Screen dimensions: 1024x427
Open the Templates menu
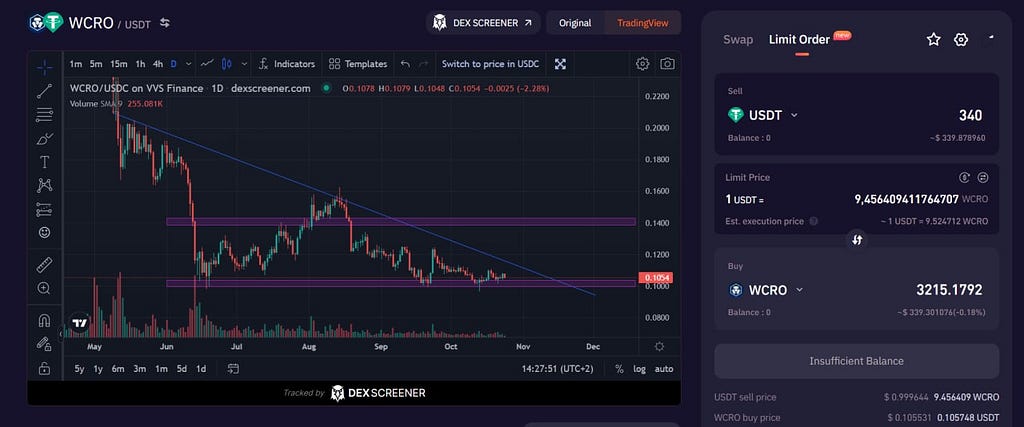point(358,64)
